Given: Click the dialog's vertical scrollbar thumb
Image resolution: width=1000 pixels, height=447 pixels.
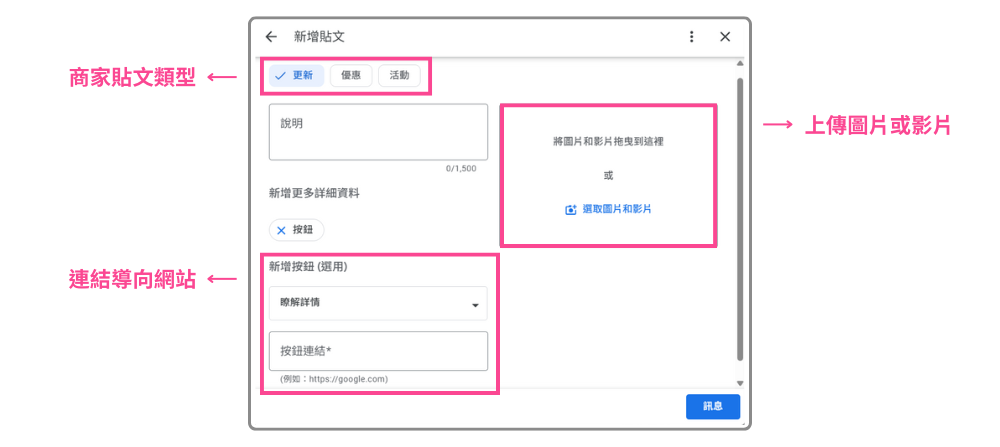Looking at the screenshot, I should click(740, 220).
